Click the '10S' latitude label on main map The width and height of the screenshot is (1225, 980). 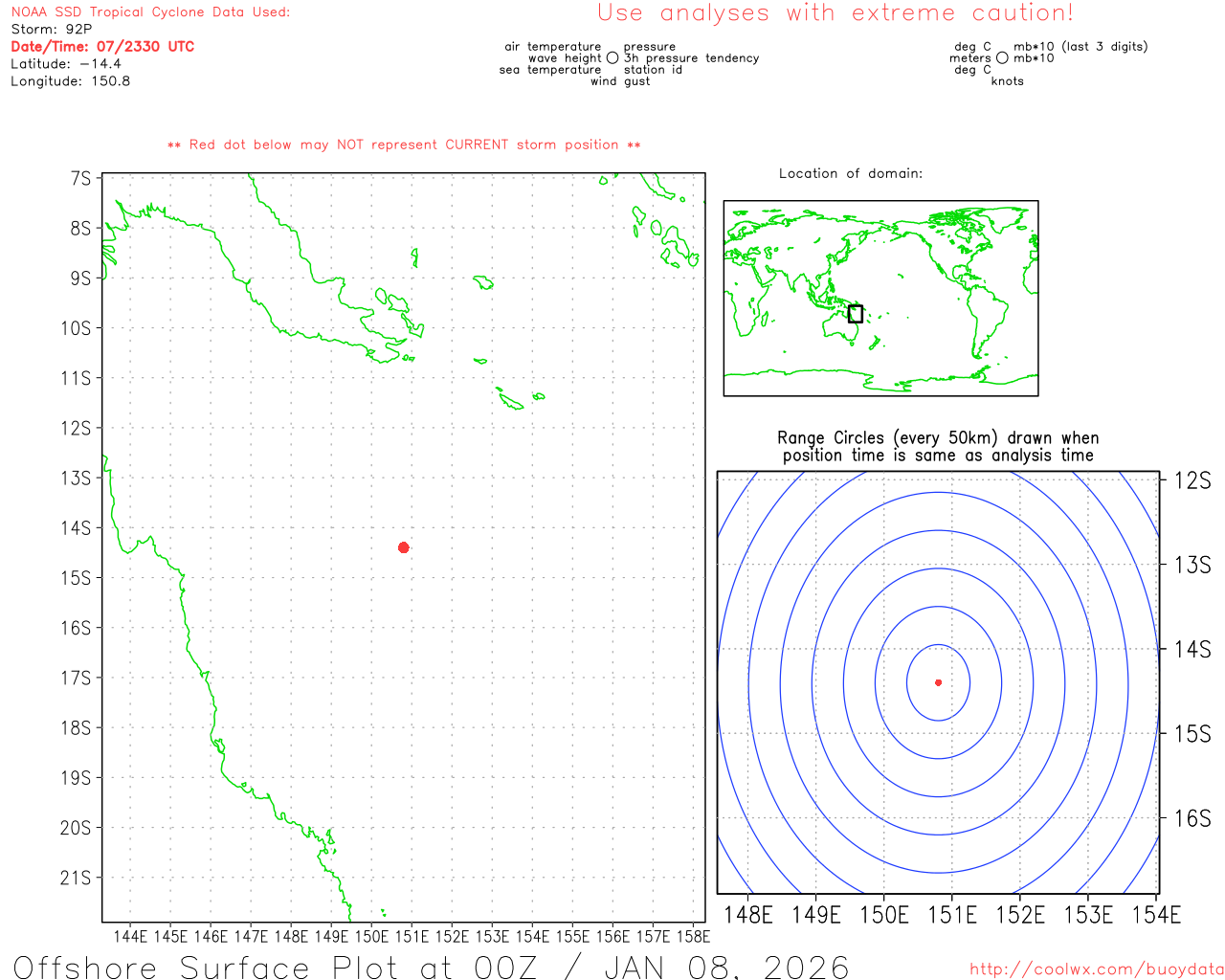pyautogui.click(x=77, y=328)
